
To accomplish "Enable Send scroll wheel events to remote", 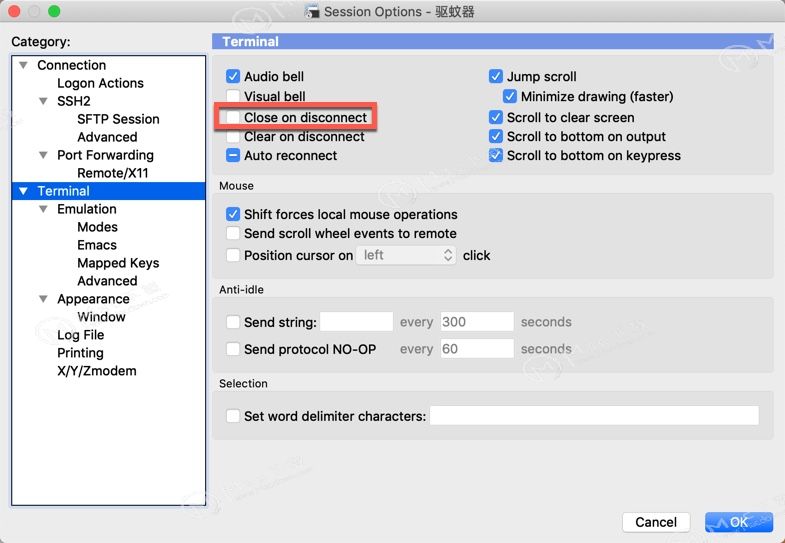I will click(233, 234).
